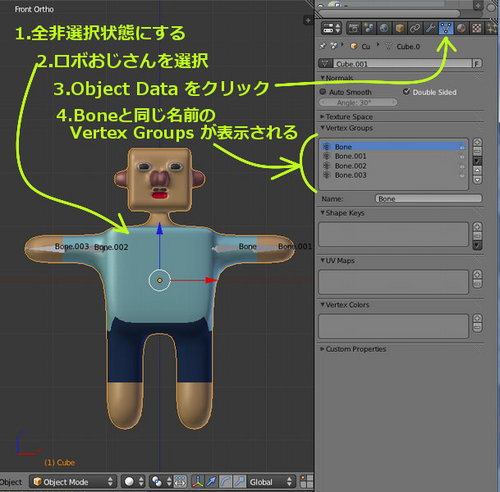Image resolution: width=500 pixels, height=492 pixels.
Task: Open the Render properties camera tab
Action: point(353,28)
